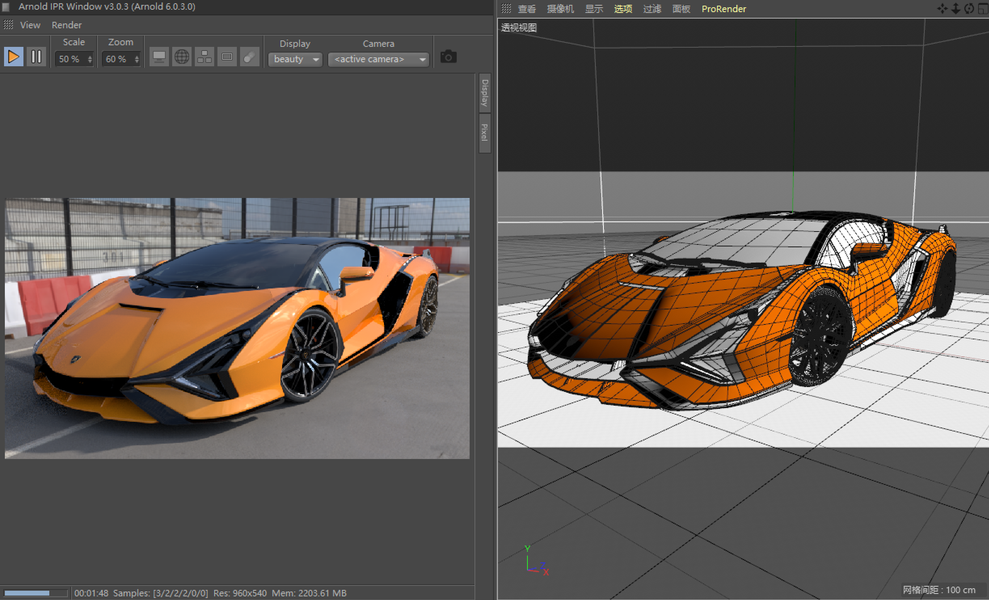Open the 摄像机 viewport menu
989x600 pixels.
[560, 9]
